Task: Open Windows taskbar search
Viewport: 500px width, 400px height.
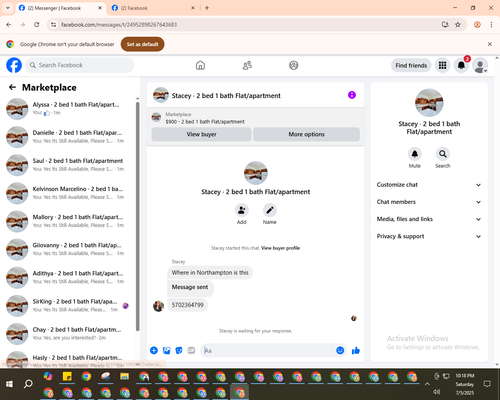Action: (x=28, y=384)
